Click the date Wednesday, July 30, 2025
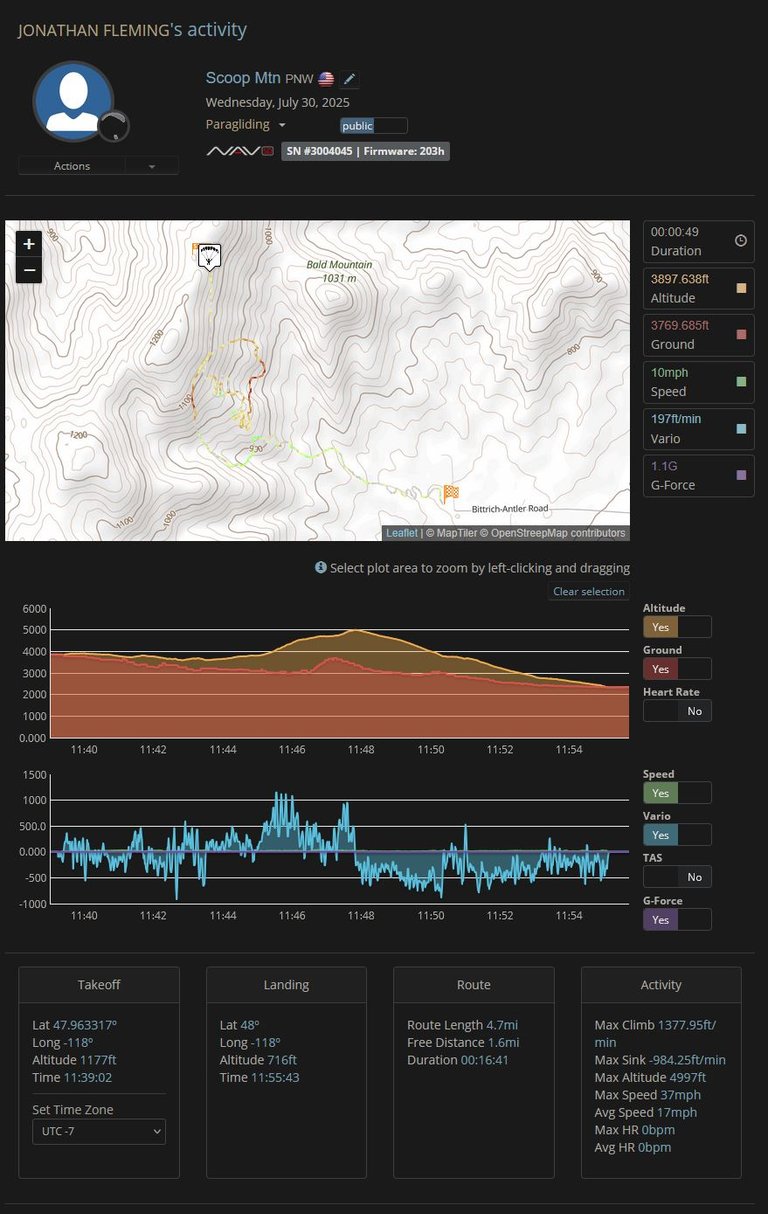The width and height of the screenshot is (768, 1214). tap(278, 102)
